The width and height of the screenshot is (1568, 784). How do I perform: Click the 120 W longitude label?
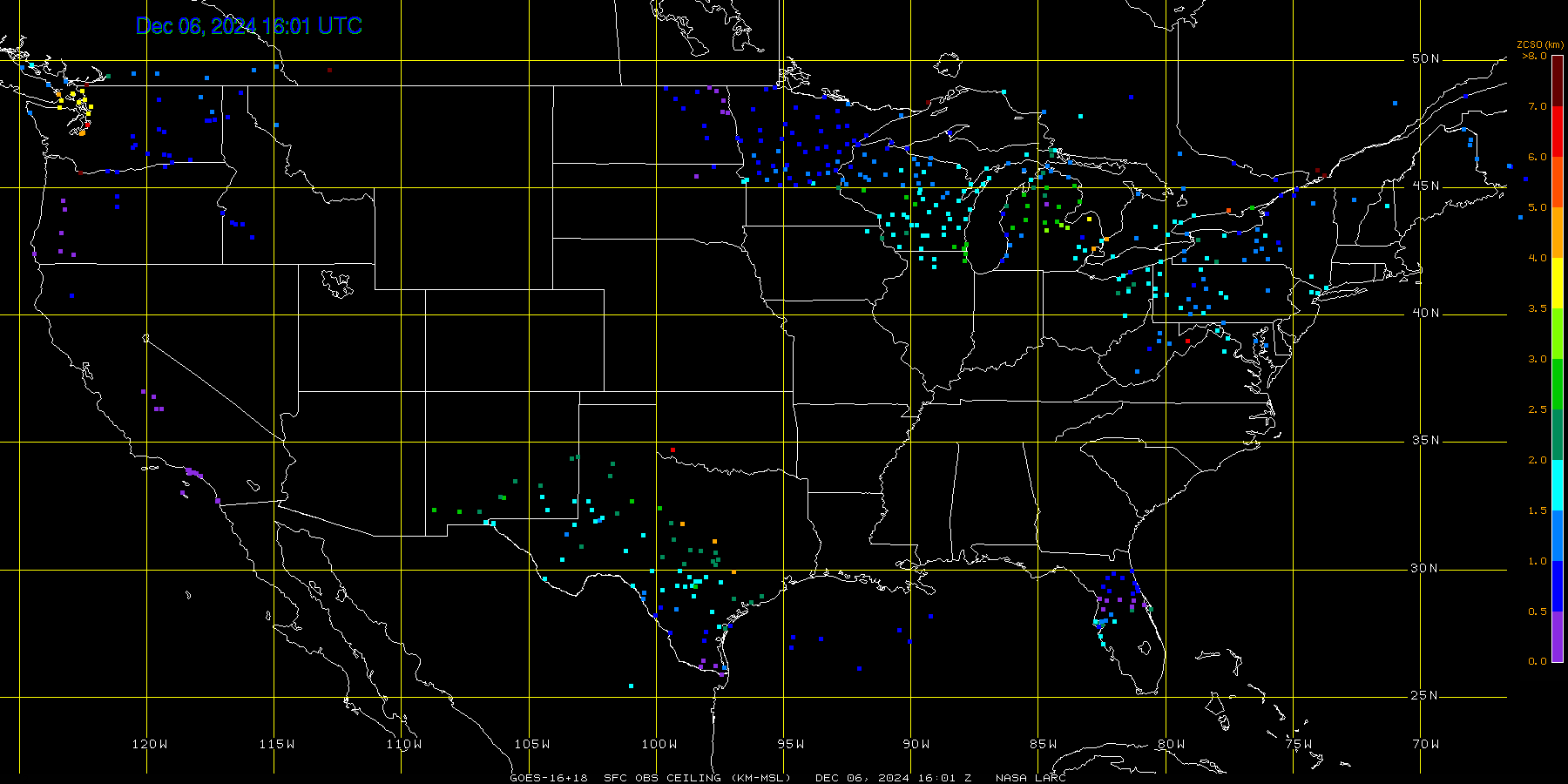click(x=150, y=744)
